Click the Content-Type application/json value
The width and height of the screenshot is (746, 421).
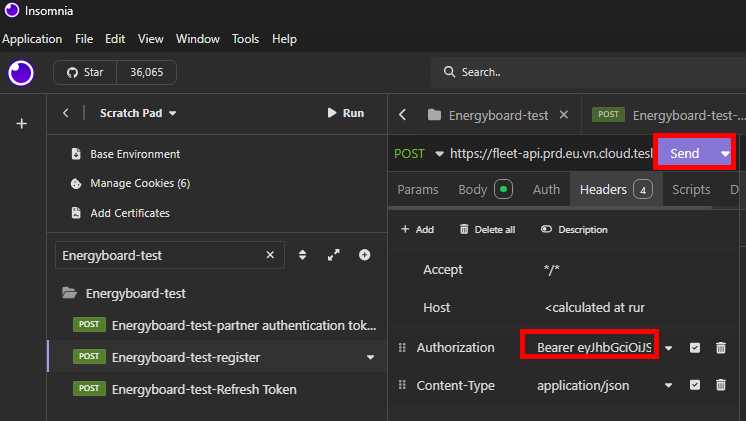[583, 385]
